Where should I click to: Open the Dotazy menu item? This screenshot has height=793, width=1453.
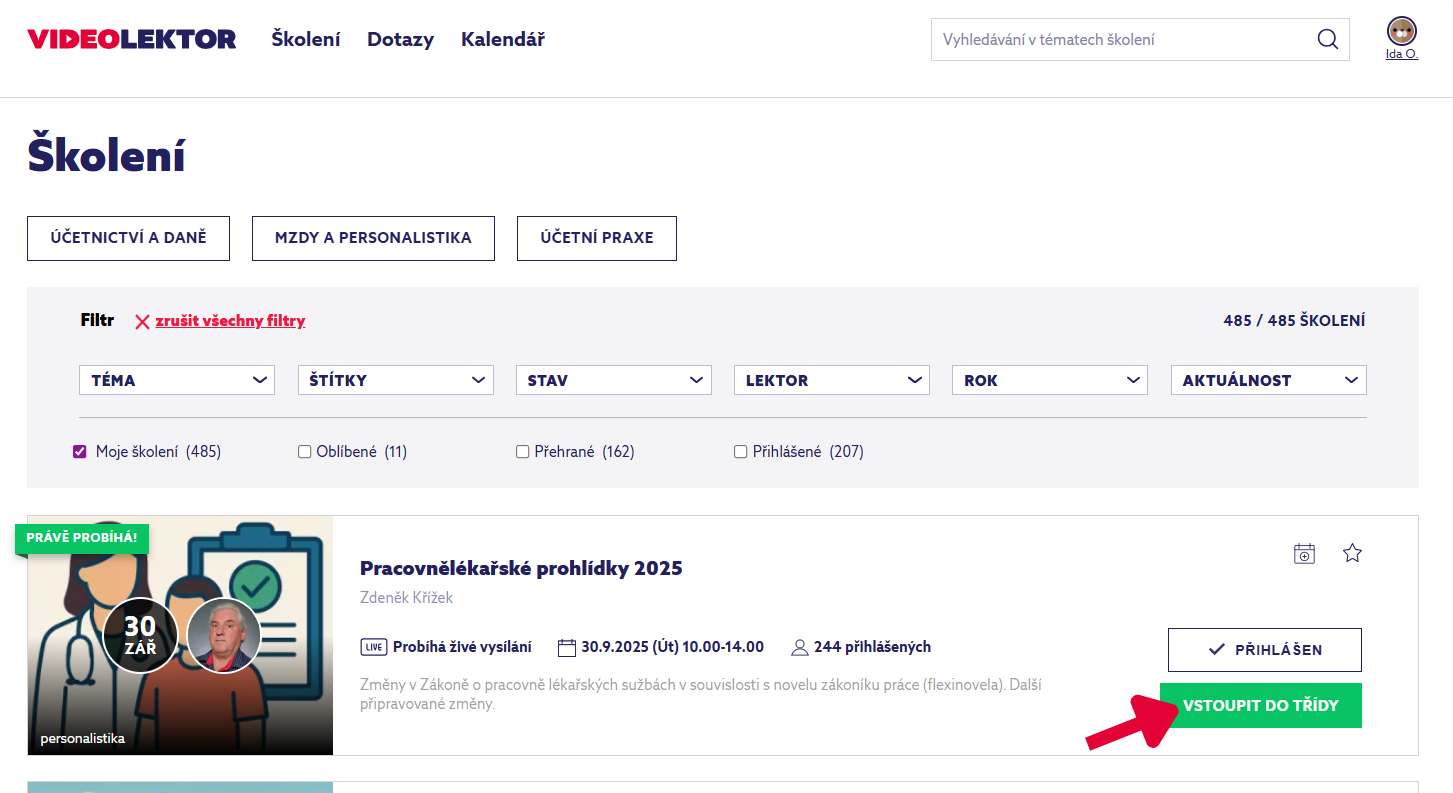click(x=400, y=40)
